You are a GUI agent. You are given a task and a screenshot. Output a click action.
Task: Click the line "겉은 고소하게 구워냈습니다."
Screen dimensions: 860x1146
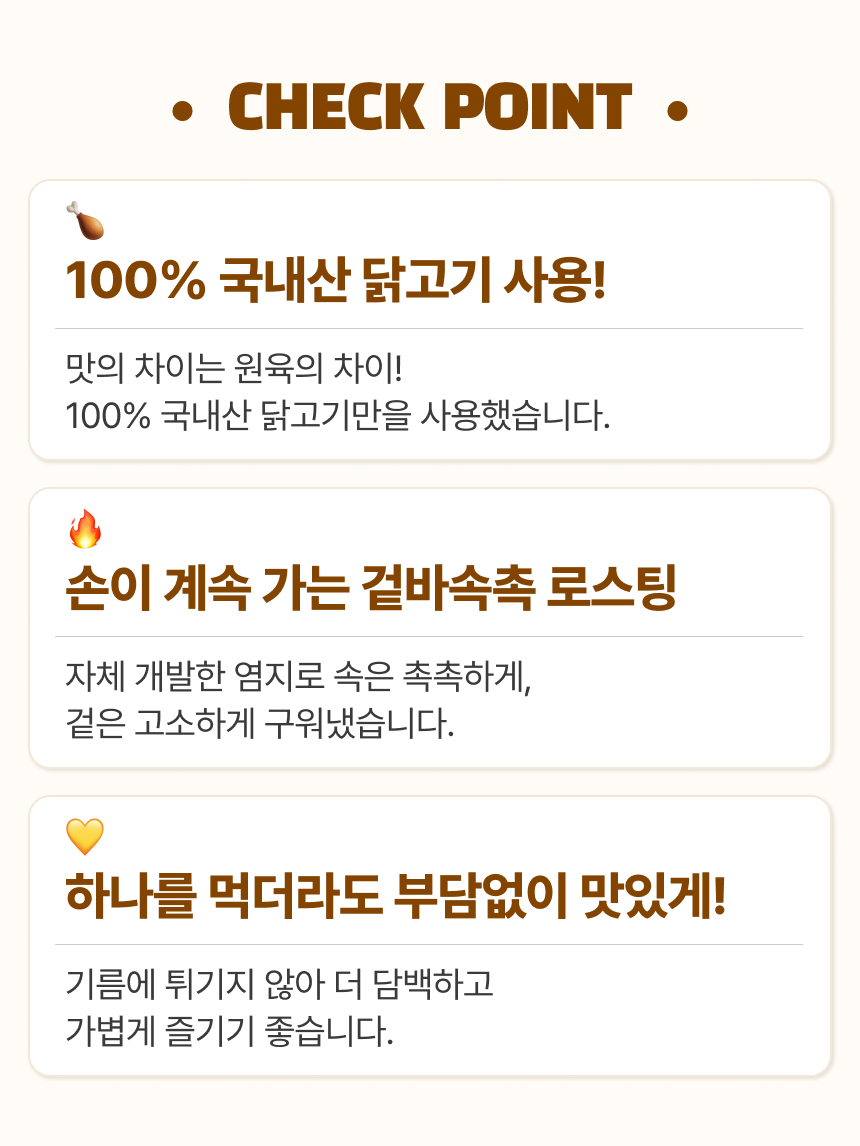click(259, 723)
